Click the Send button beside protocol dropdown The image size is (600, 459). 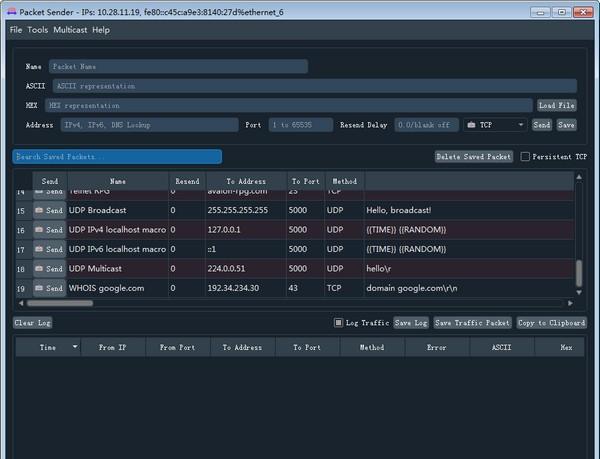(x=542, y=125)
